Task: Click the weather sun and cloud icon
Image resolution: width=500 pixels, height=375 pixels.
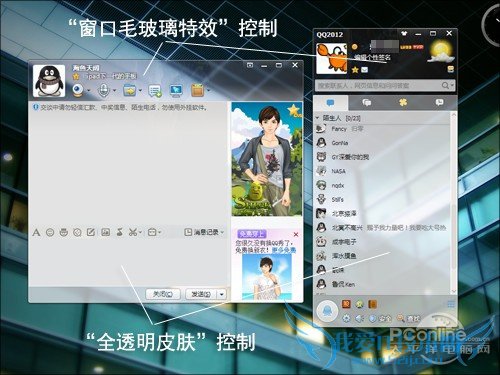Action: coord(441,52)
